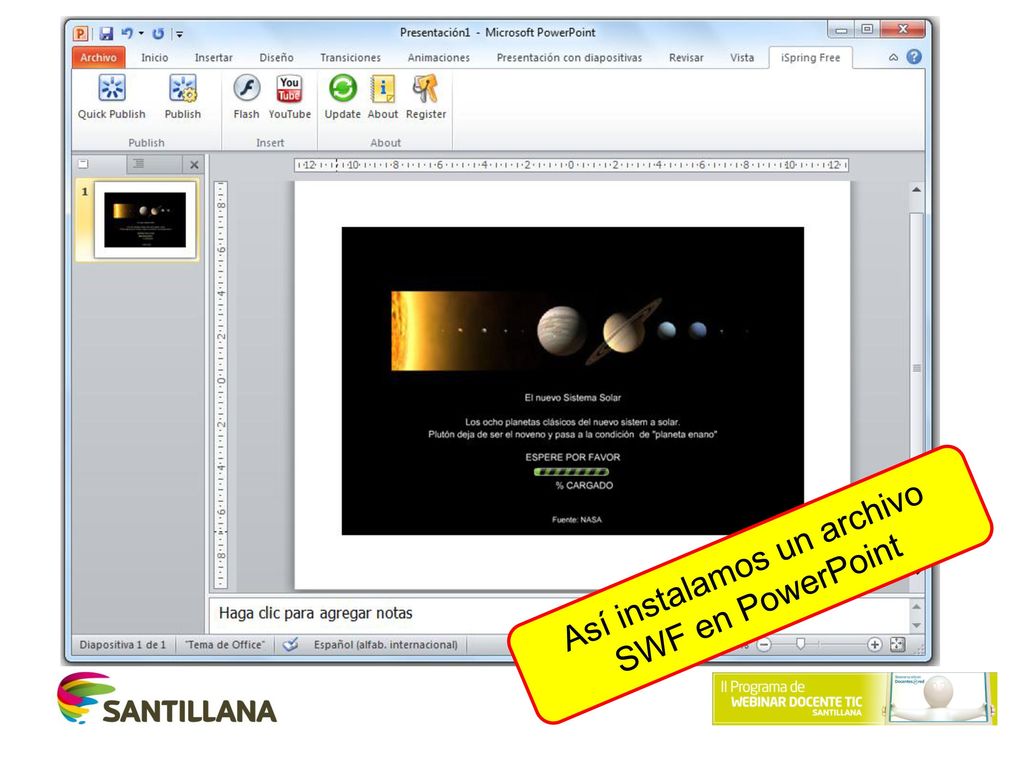Image resolution: width=1024 pixels, height=768 pixels.
Task: Click 'Diapositiva 1 de 1' status text
Action: click(x=123, y=645)
